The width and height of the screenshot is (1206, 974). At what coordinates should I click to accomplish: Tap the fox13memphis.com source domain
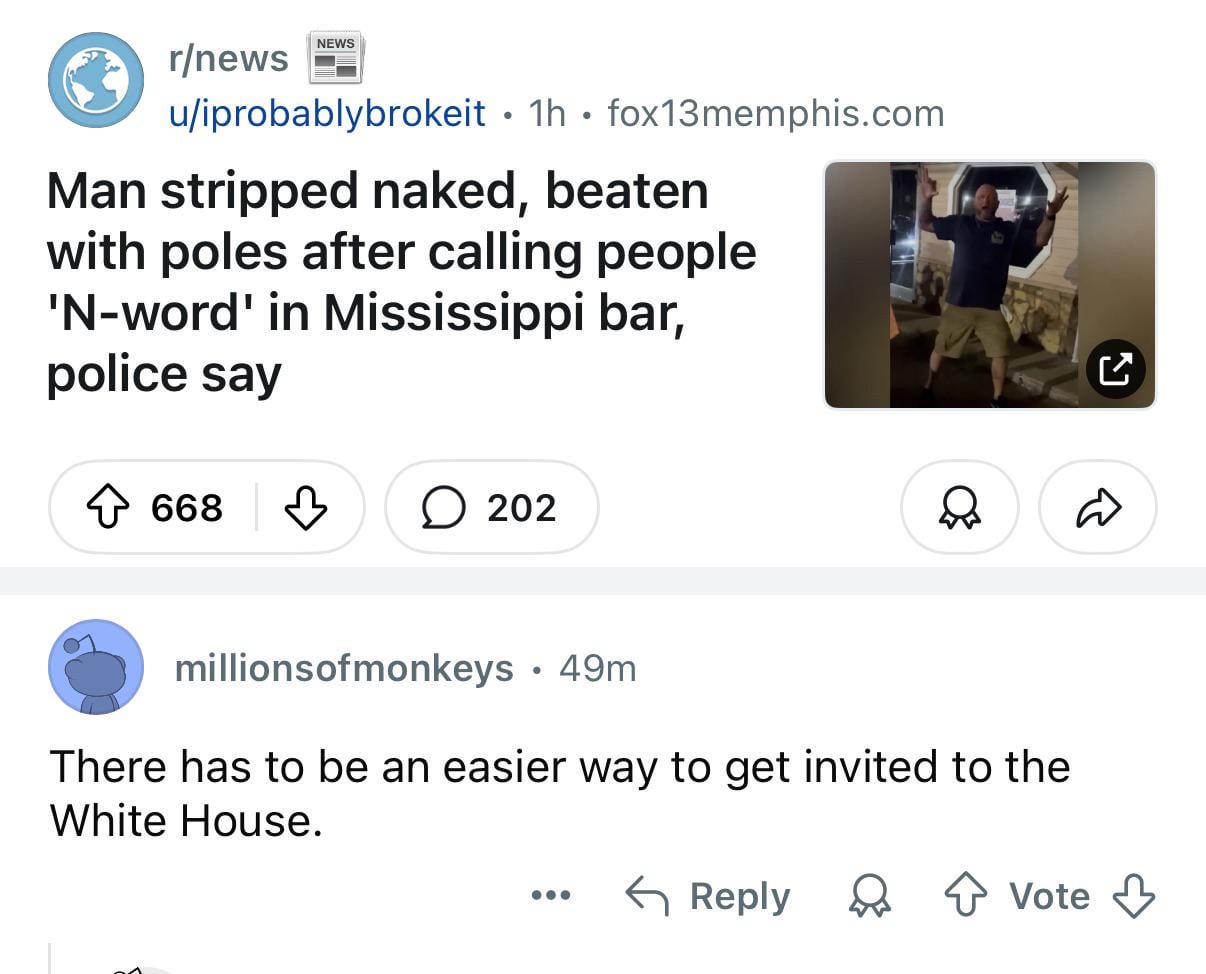[x=776, y=113]
